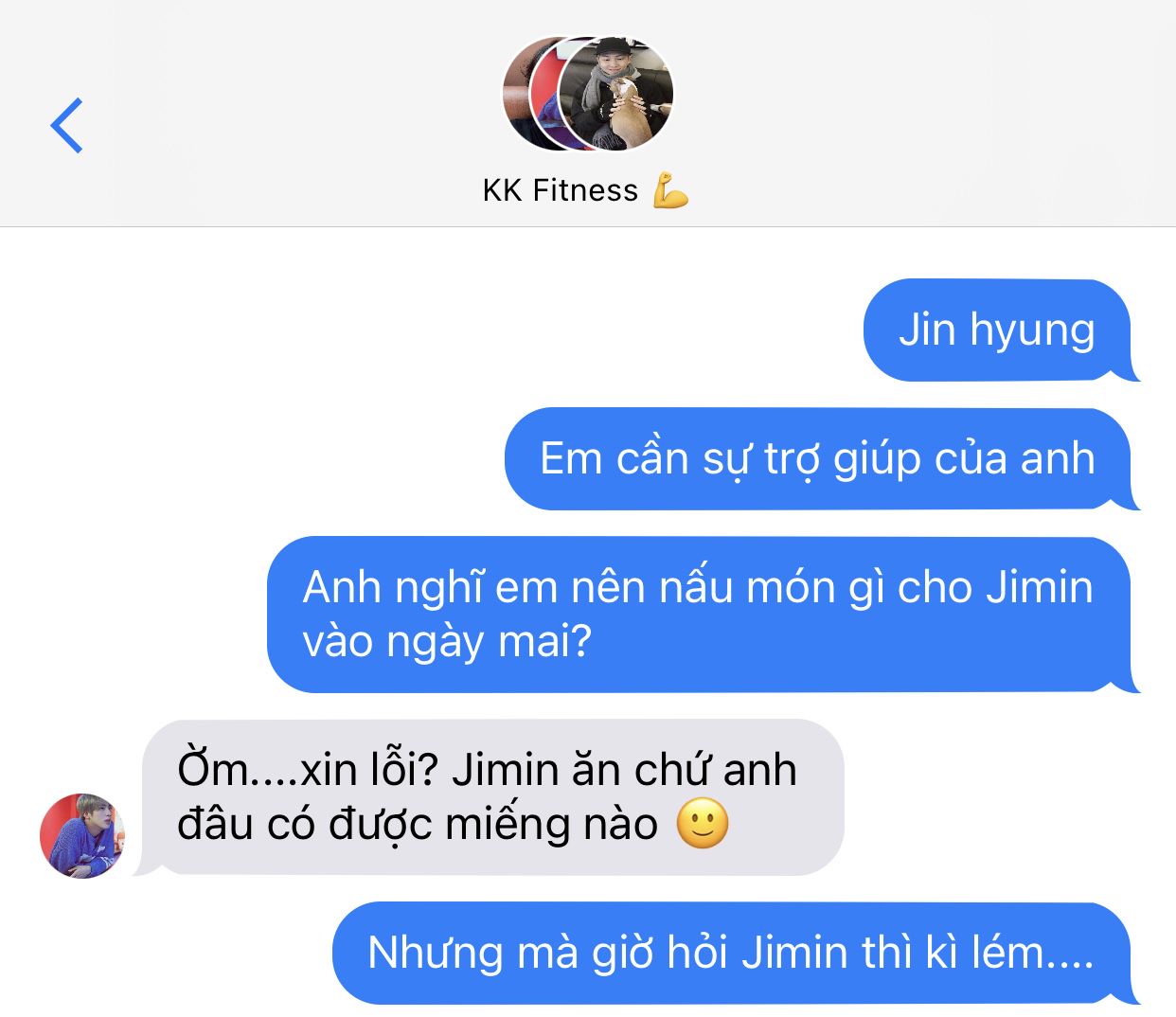Viewport: 1176px width, 1017px height.
Task: Tap the "vào ngày mai?" text line
Action: [x=447, y=641]
